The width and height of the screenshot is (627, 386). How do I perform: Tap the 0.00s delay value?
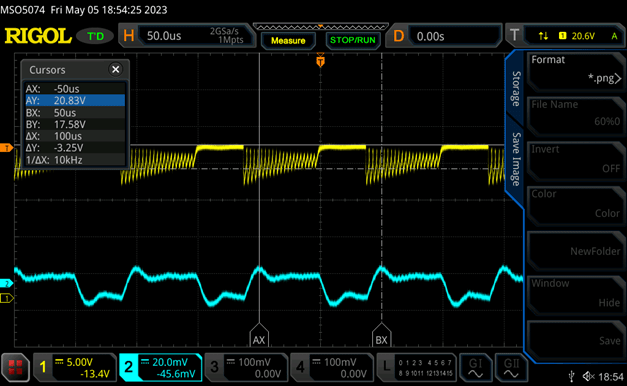point(430,36)
